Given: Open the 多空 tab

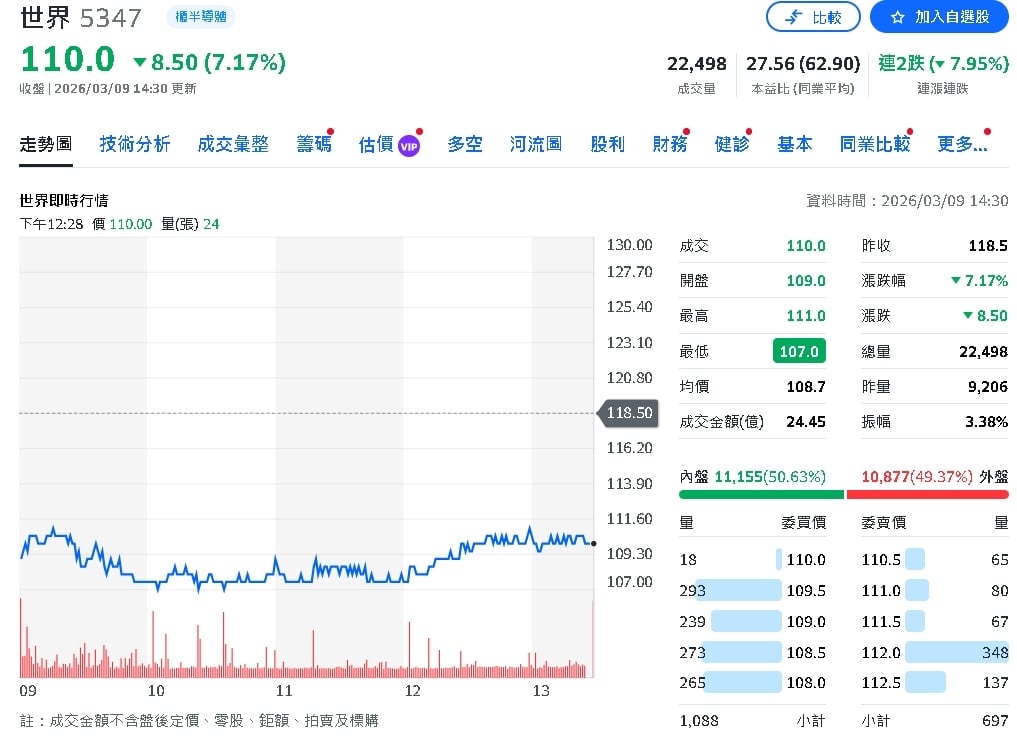Looking at the screenshot, I should click(x=464, y=144).
